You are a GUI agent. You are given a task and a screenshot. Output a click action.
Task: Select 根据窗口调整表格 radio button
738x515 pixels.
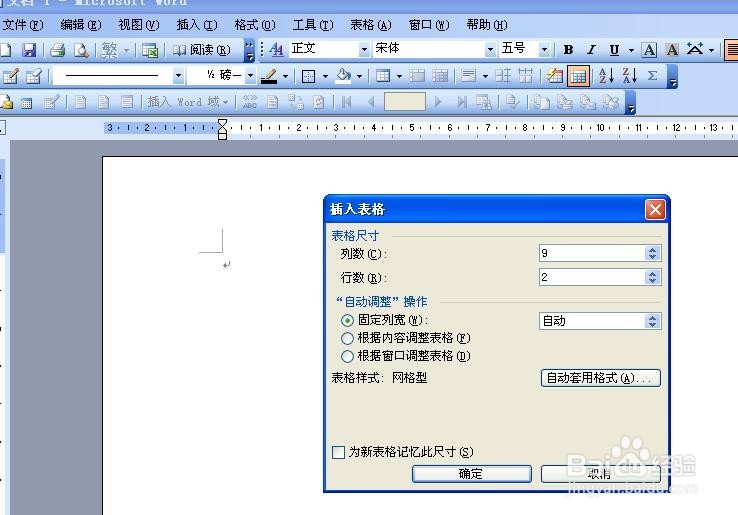pos(347,356)
